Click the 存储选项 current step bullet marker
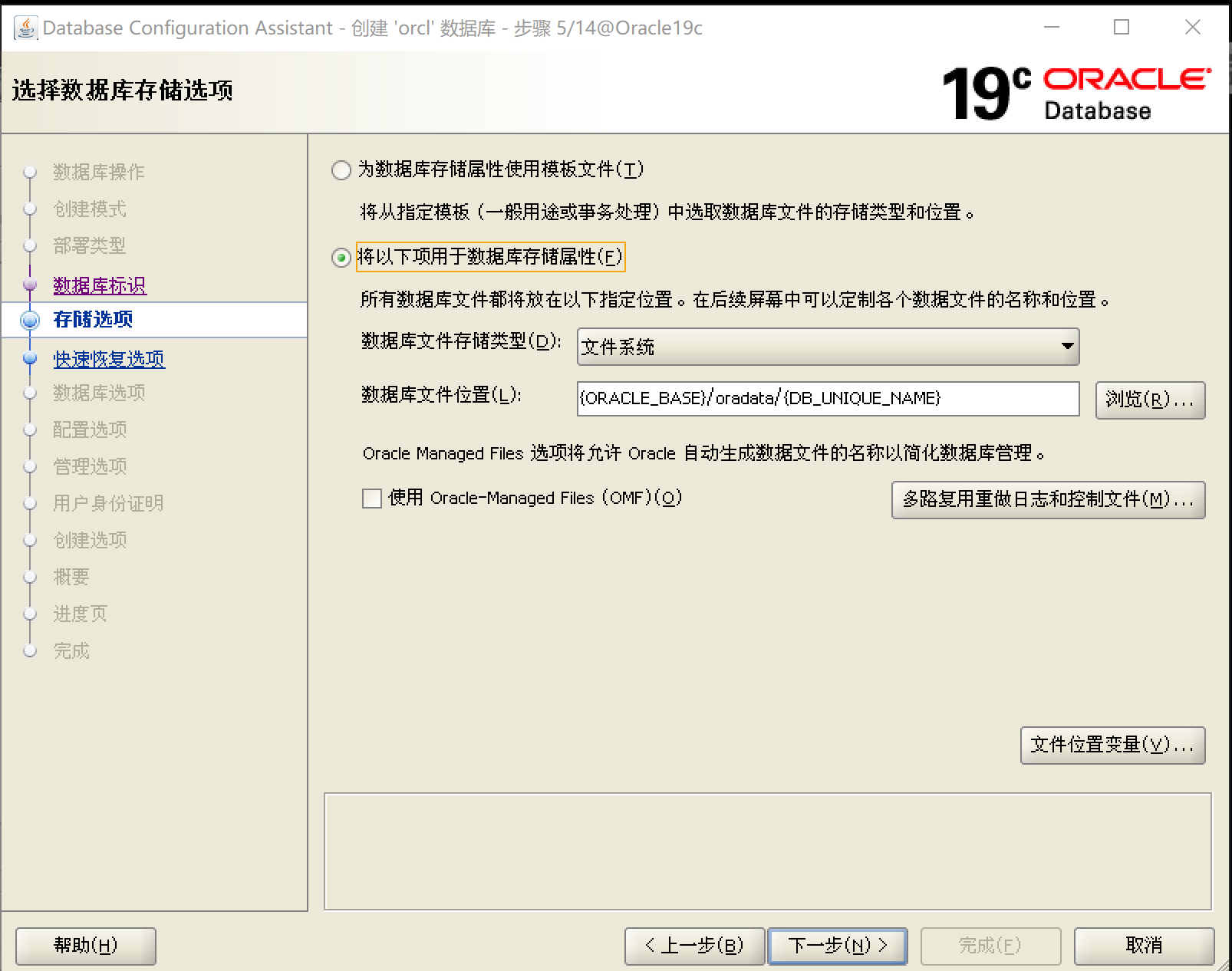Screen dimensions: 1232x971 click(30, 320)
